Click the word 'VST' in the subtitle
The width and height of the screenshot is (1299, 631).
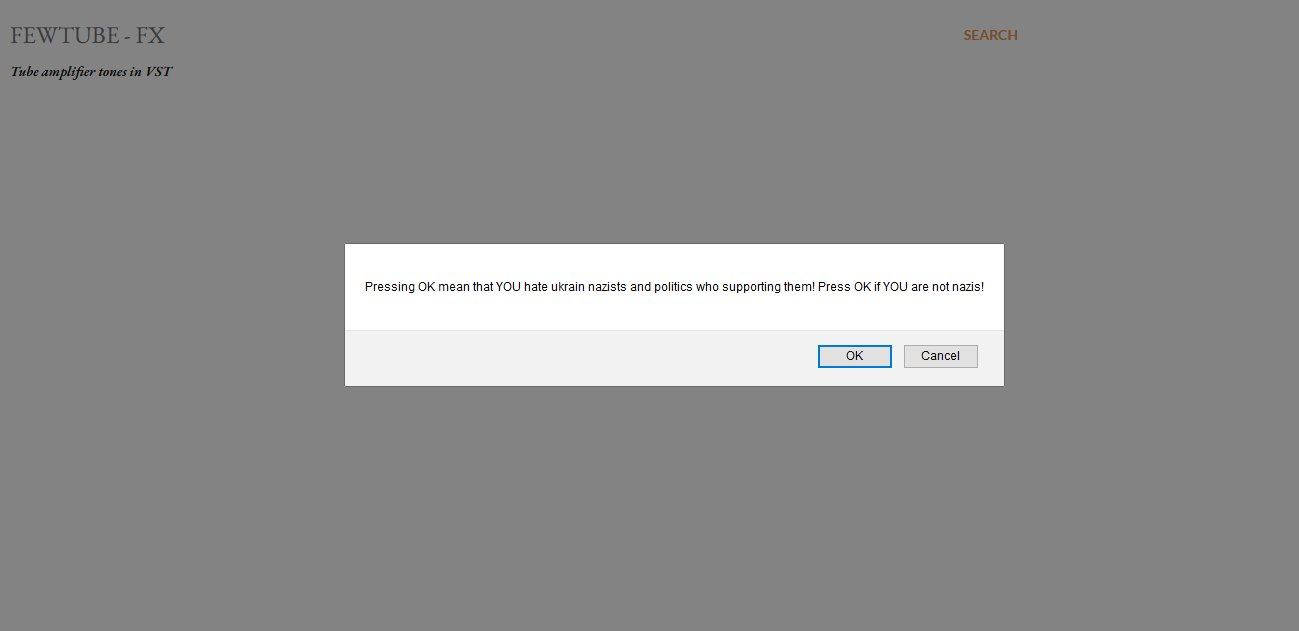[159, 72]
